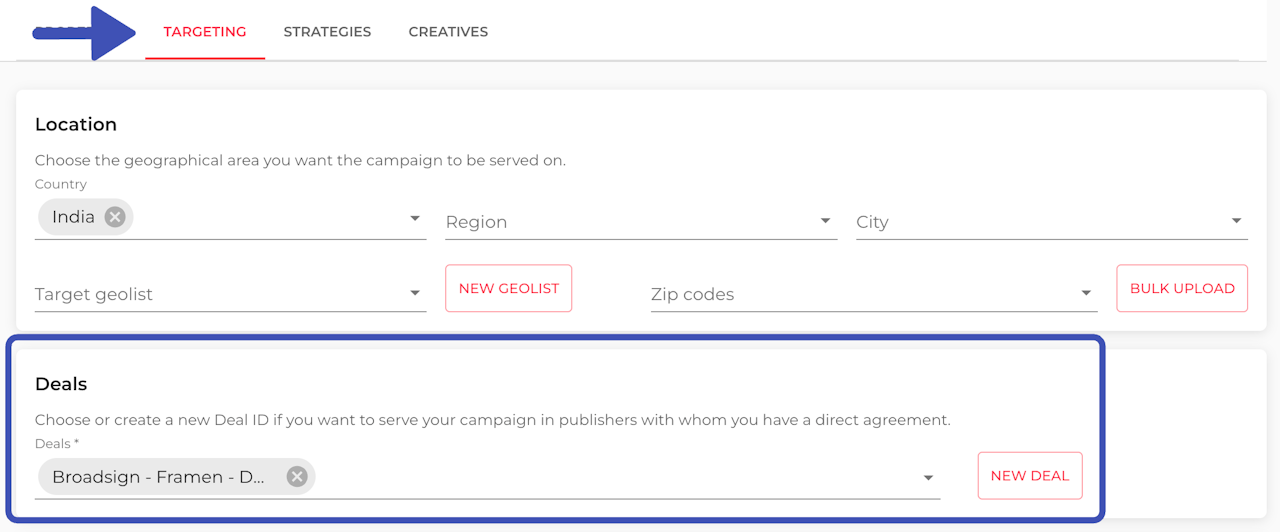The width and height of the screenshot is (1280, 532).
Task: Open the Country dropdown arrow
Action: pyautogui.click(x=415, y=219)
